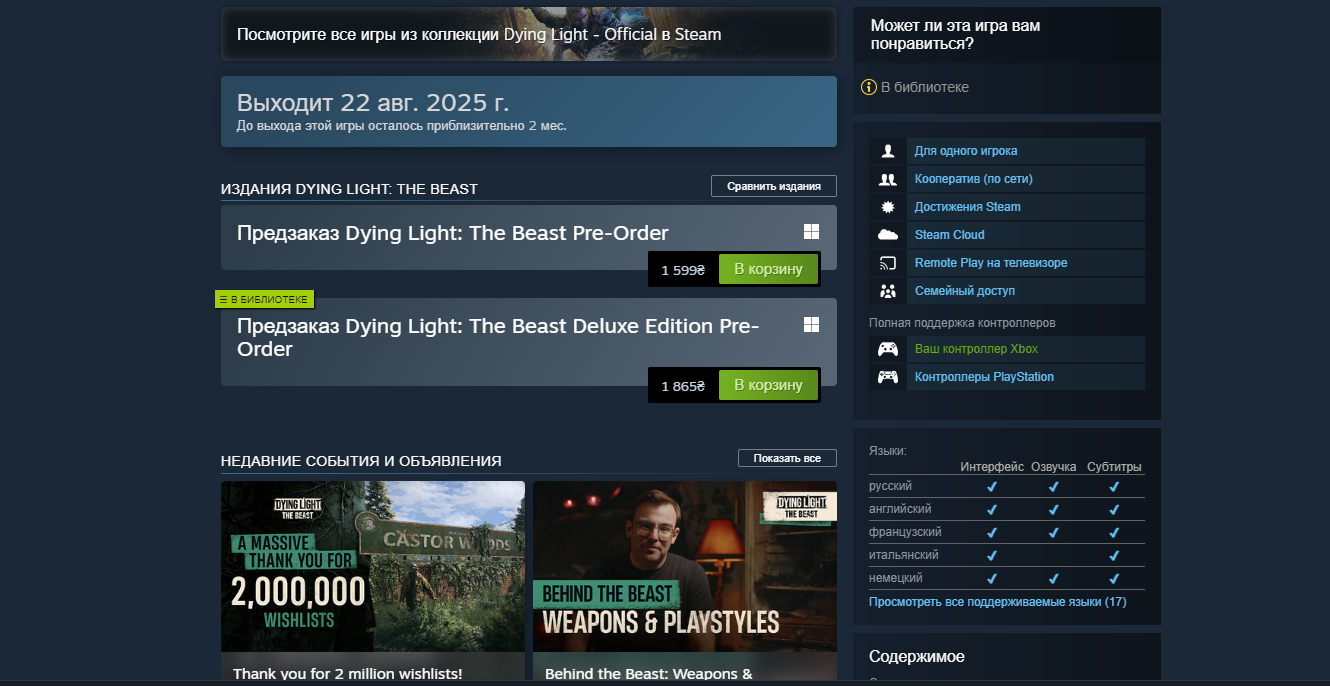Click Windows icon on Deluxe Edition Pre-Order
The height and width of the screenshot is (686, 1330).
(812, 325)
